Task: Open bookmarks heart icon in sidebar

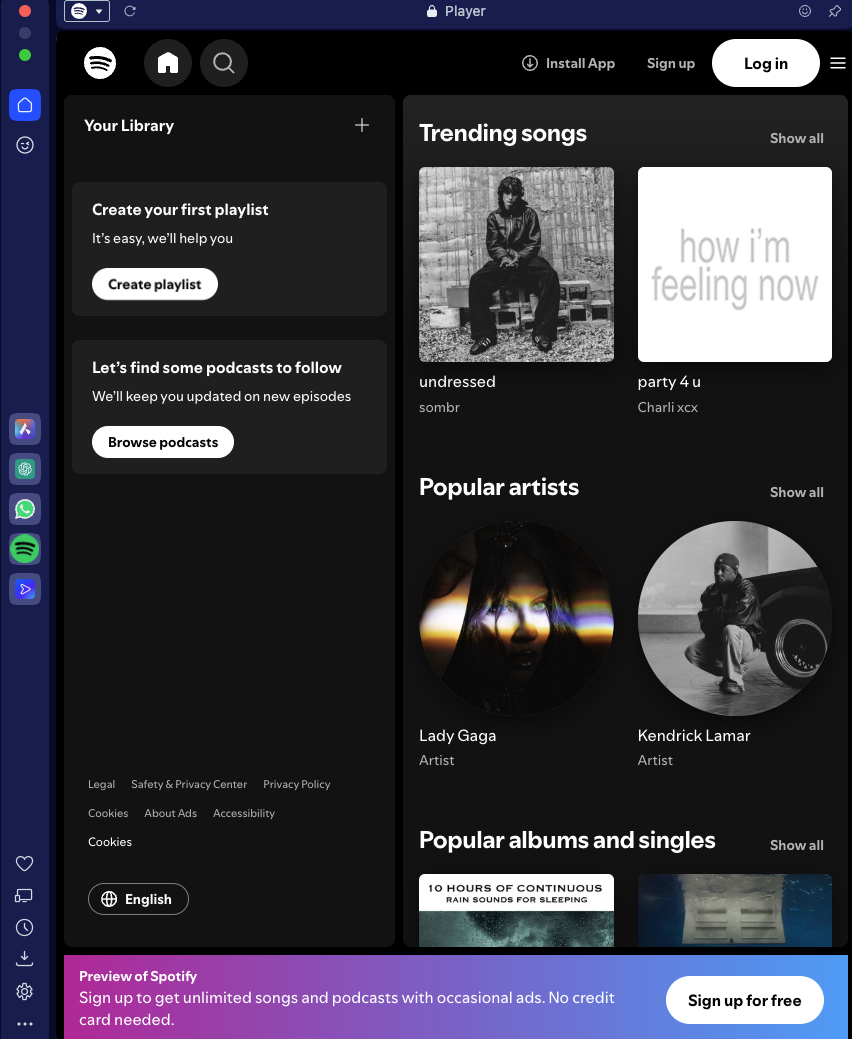Action: point(25,863)
